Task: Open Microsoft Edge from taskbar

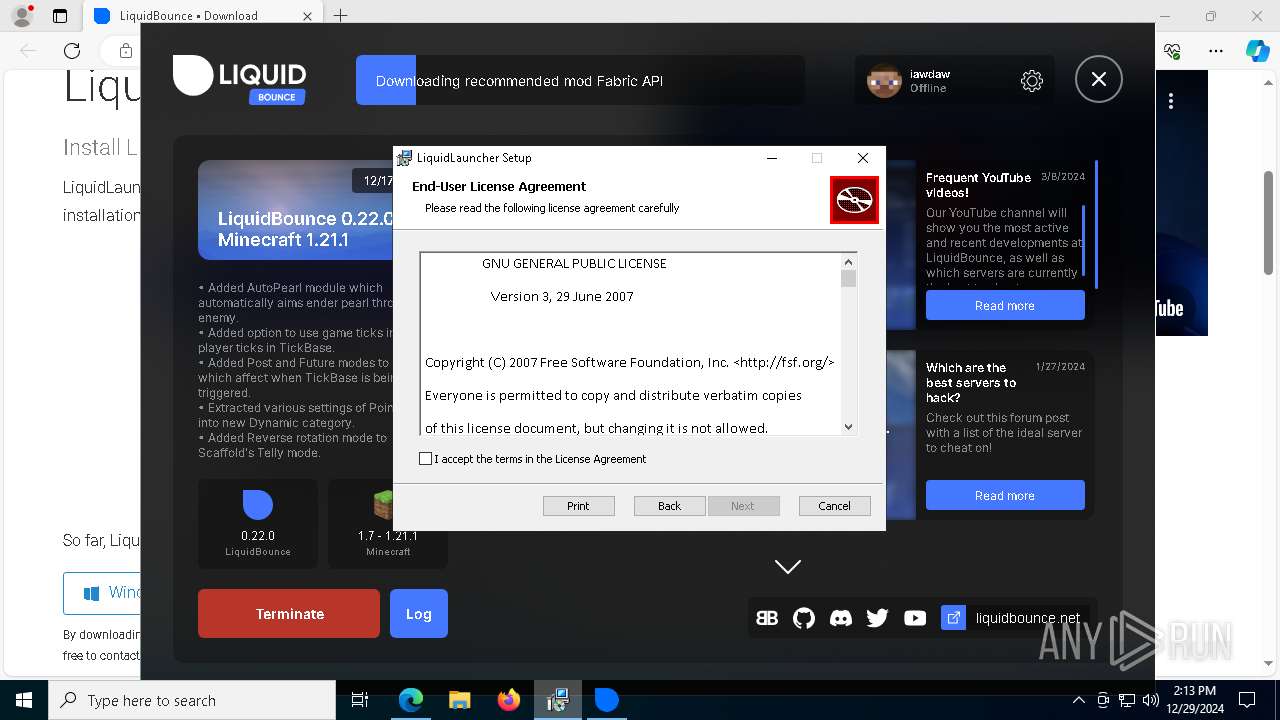Action: (x=411, y=700)
